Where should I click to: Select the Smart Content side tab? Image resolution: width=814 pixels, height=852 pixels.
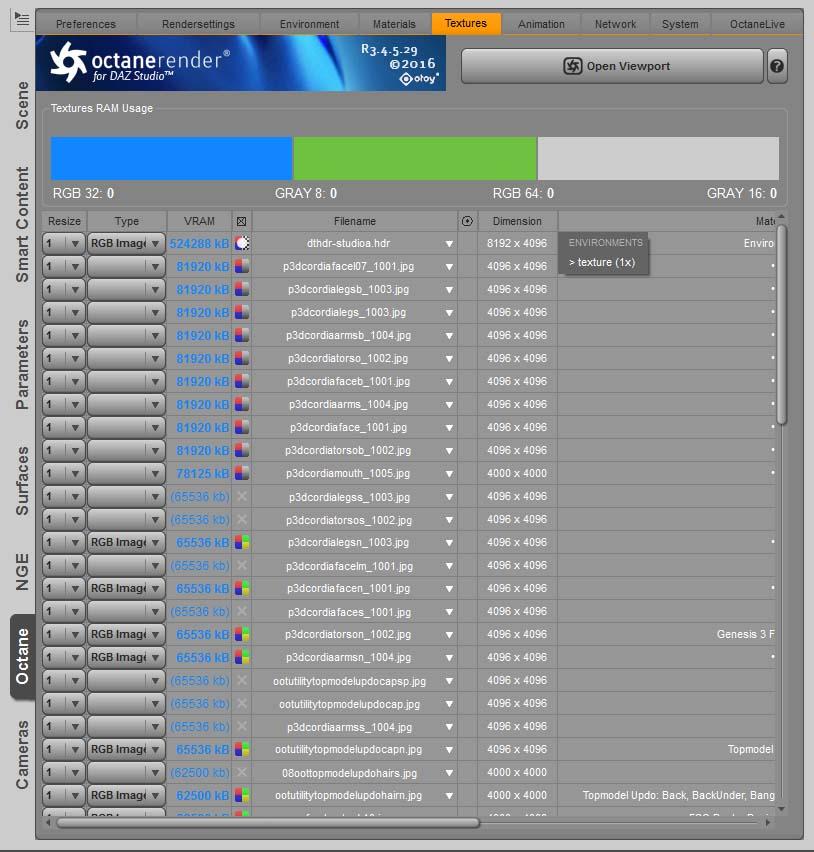point(22,224)
